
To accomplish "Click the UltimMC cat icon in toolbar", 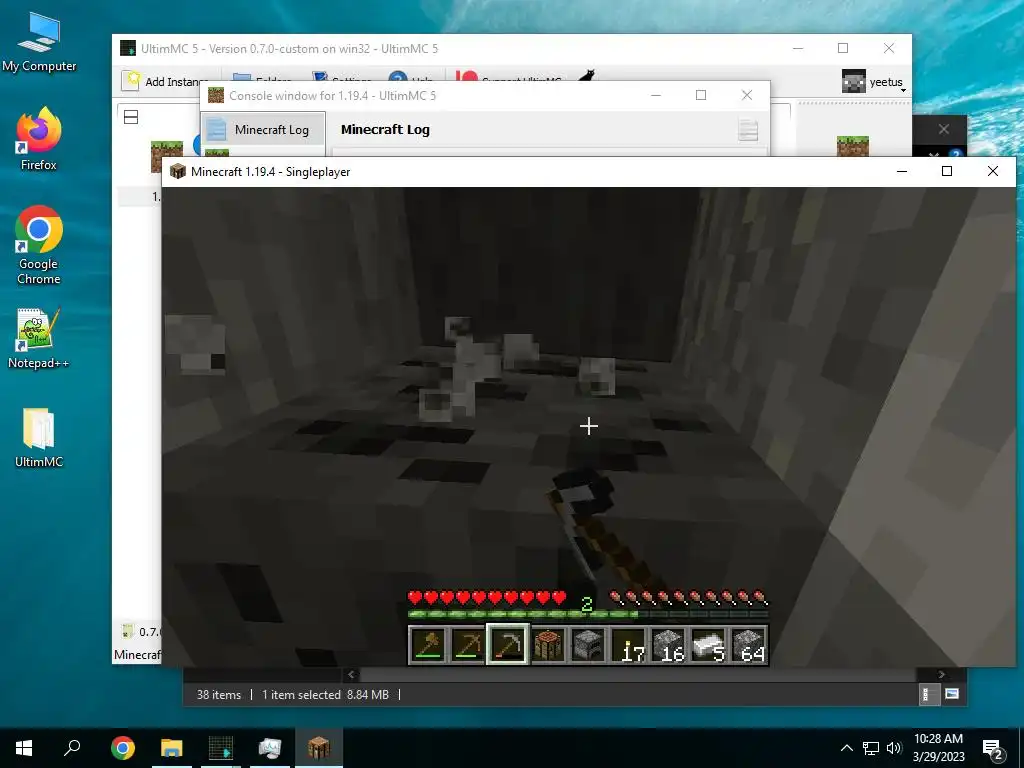I will click(x=586, y=76).
